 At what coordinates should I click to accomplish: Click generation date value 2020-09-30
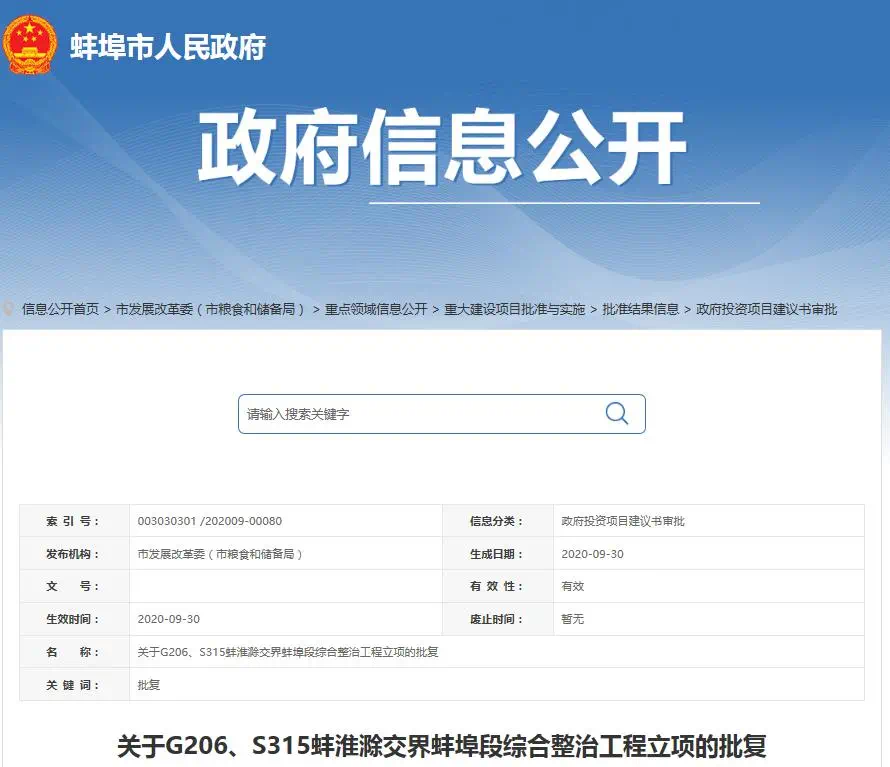pos(592,554)
